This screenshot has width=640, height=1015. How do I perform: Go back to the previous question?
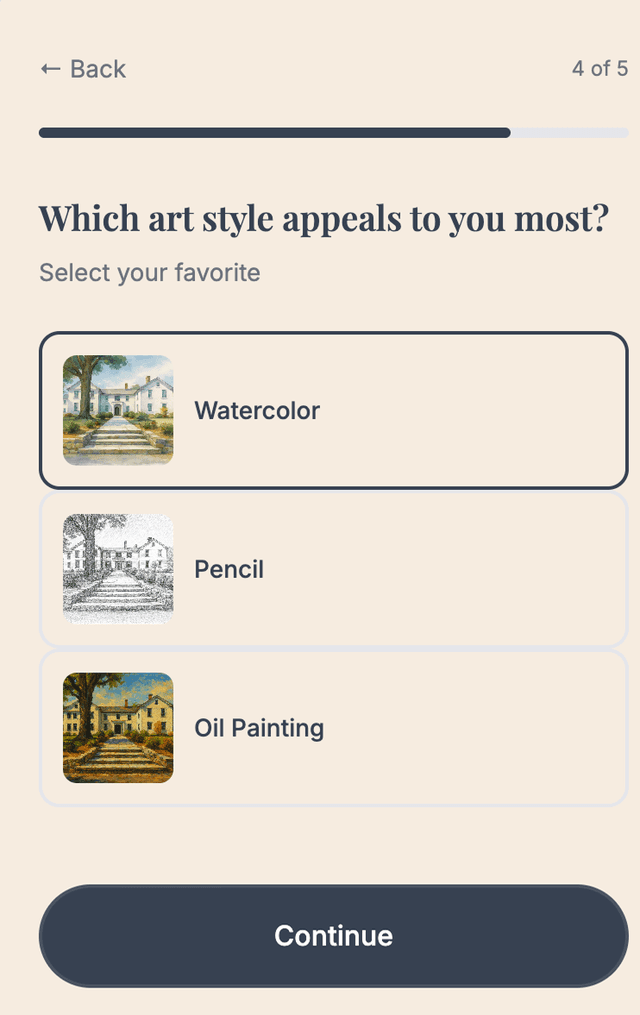[x=83, y=68]
